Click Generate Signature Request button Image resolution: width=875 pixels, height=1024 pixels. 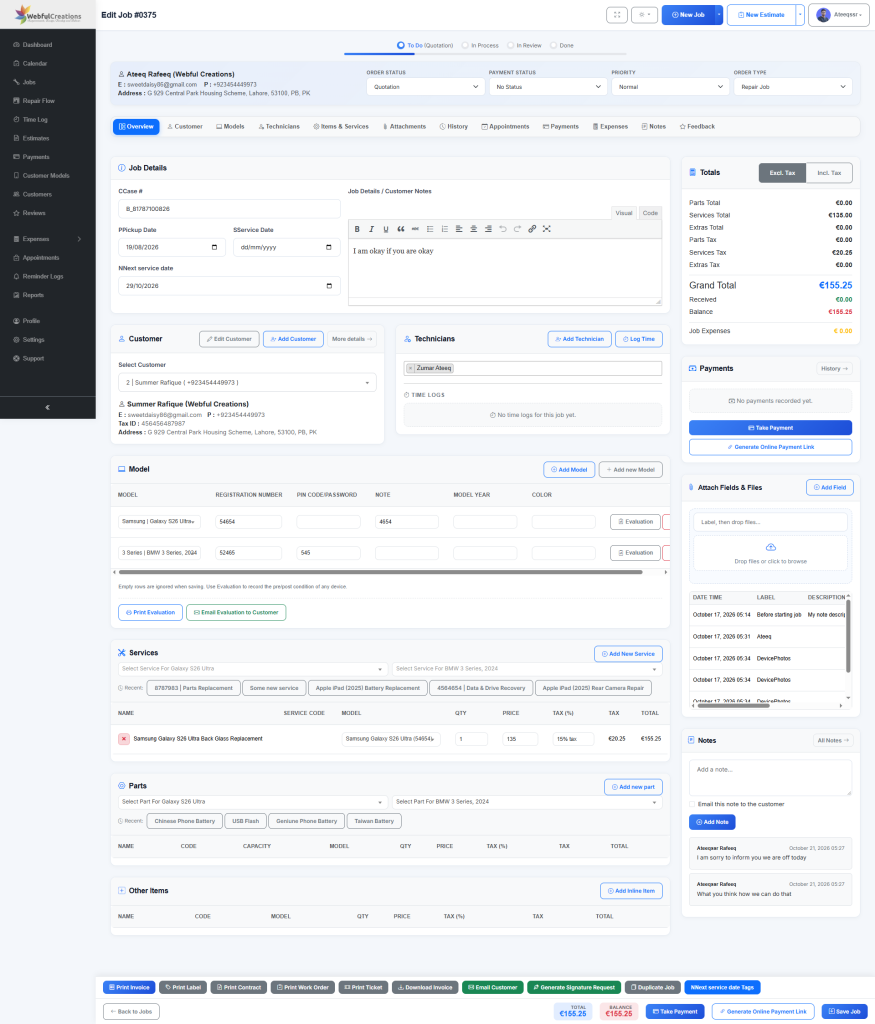click(x=574, y=987)
